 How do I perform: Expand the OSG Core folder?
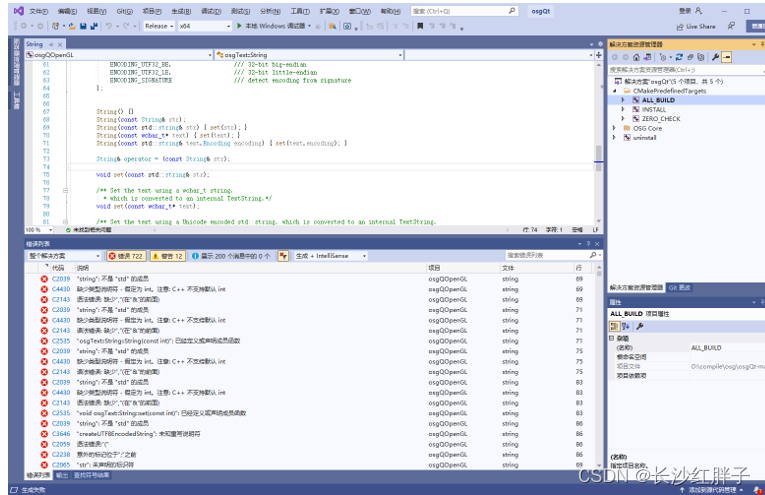click(x=615, y=128)
